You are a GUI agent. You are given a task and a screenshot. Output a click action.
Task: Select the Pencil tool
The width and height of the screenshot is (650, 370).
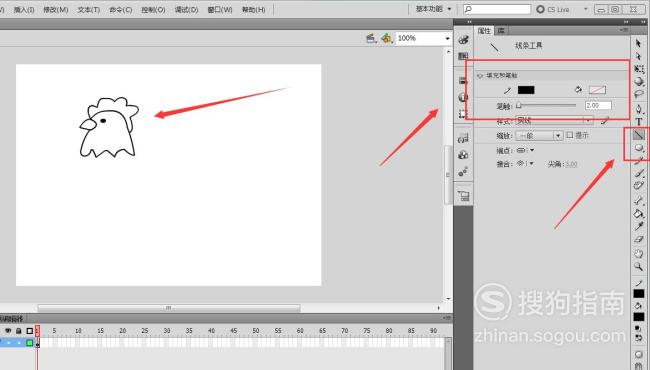pos(639,161)
